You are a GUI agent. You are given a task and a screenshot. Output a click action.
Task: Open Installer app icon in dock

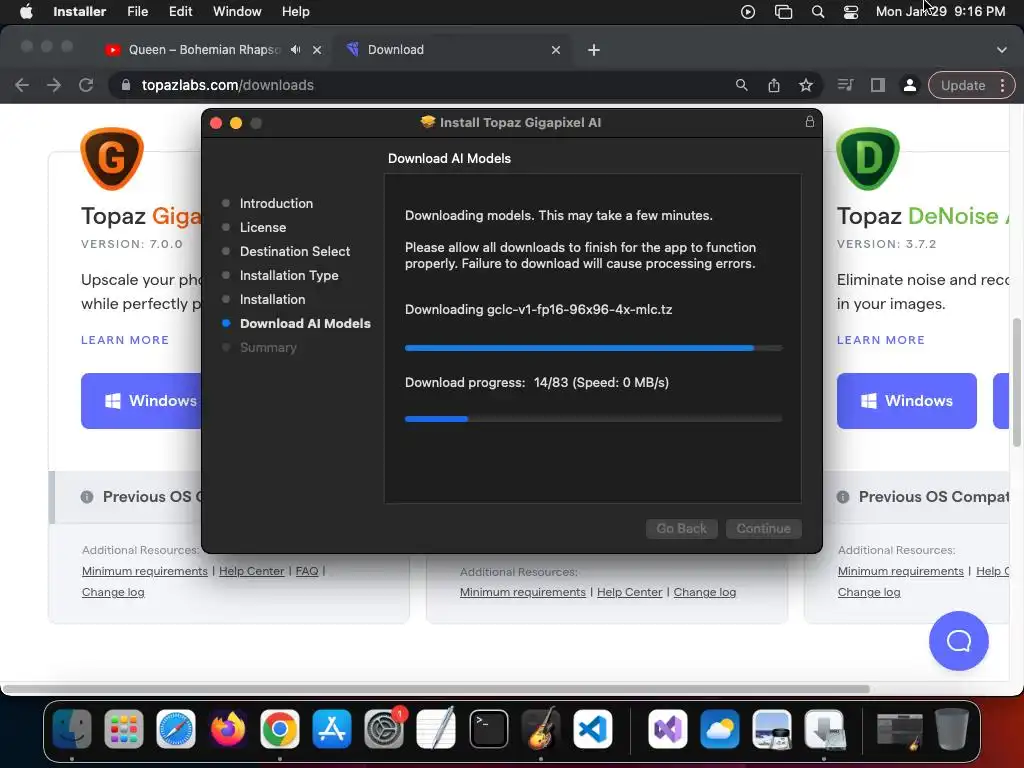click(x=824, y=729)
